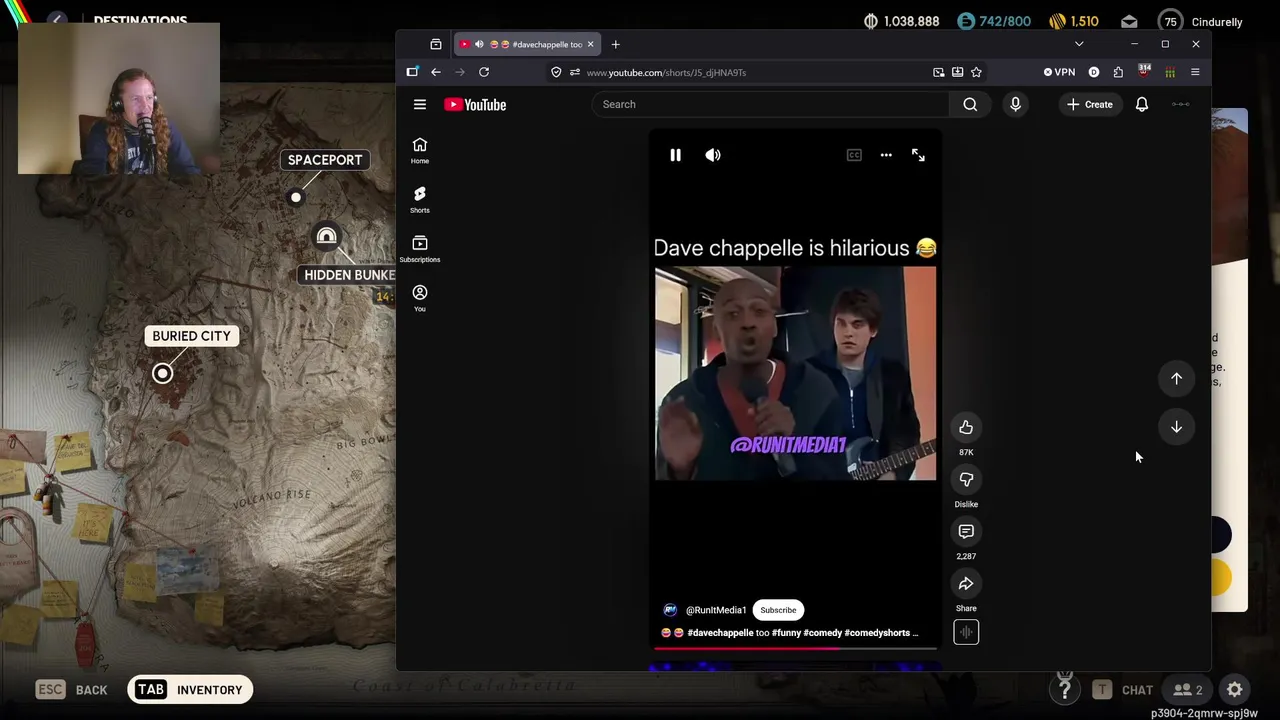Click the Buried City map marker dot

(162, 374)
